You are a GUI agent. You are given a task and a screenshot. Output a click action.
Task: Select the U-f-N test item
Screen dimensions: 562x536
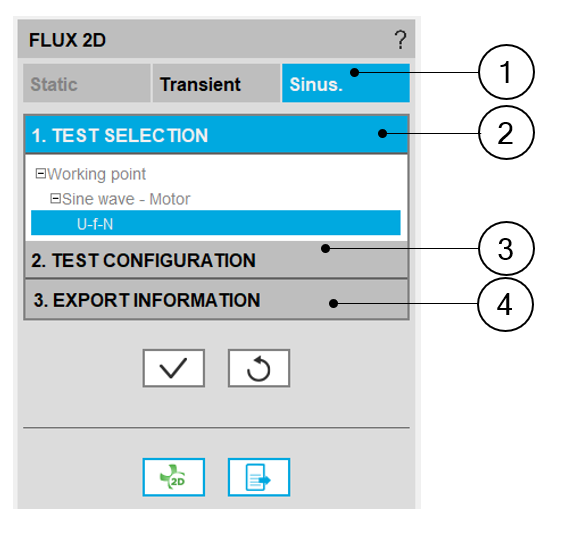[216, 223]
